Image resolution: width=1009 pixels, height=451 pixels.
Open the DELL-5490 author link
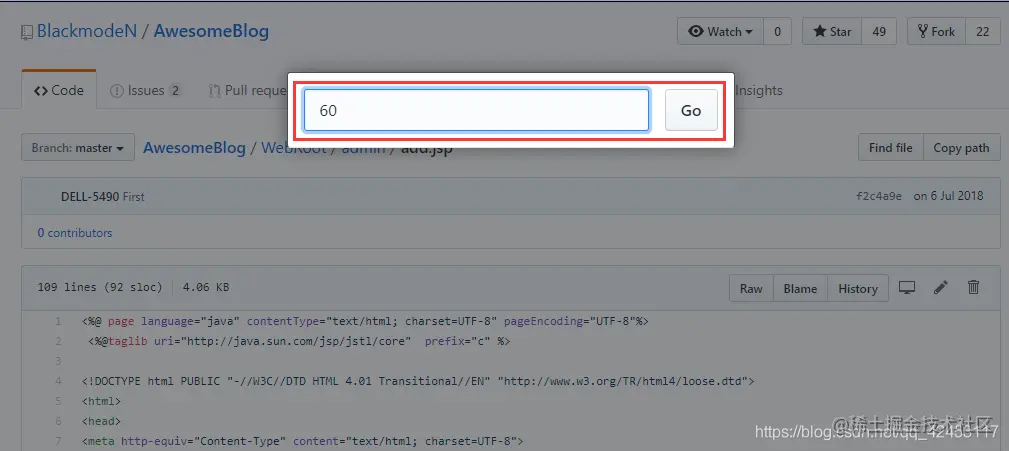coord(90,196)
